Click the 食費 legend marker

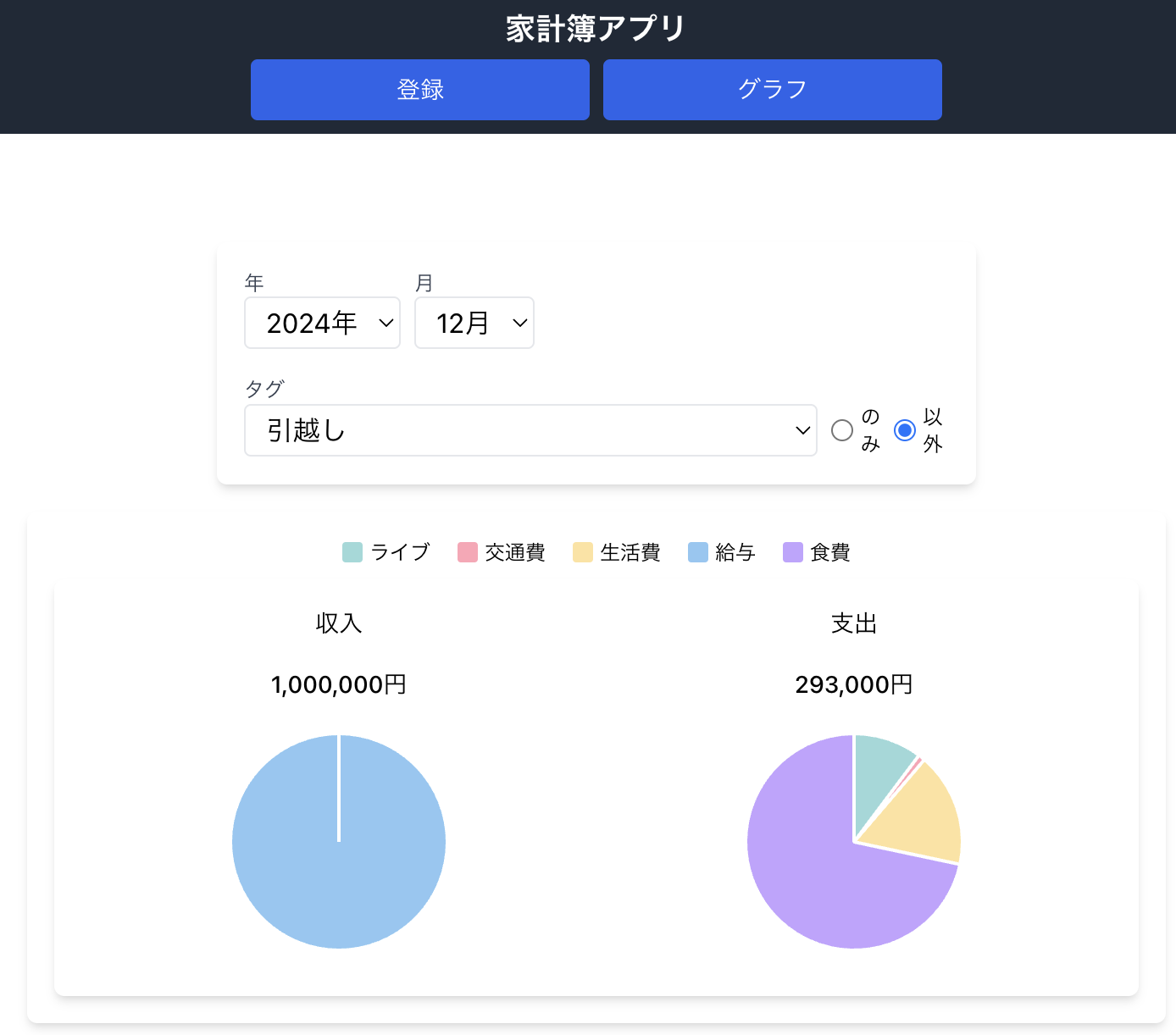(794, 551)
